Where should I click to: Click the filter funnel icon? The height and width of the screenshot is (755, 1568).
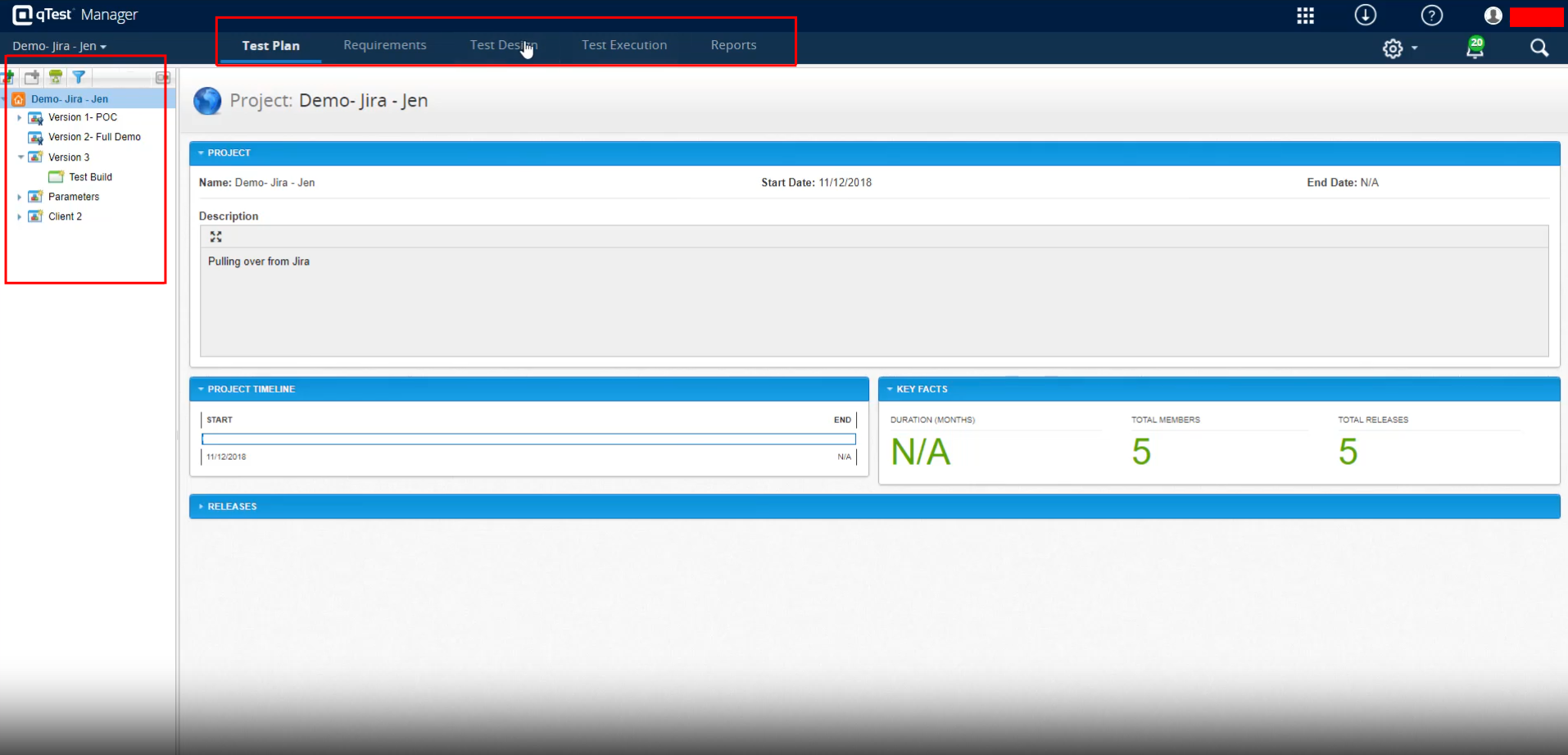coord(79,77)
